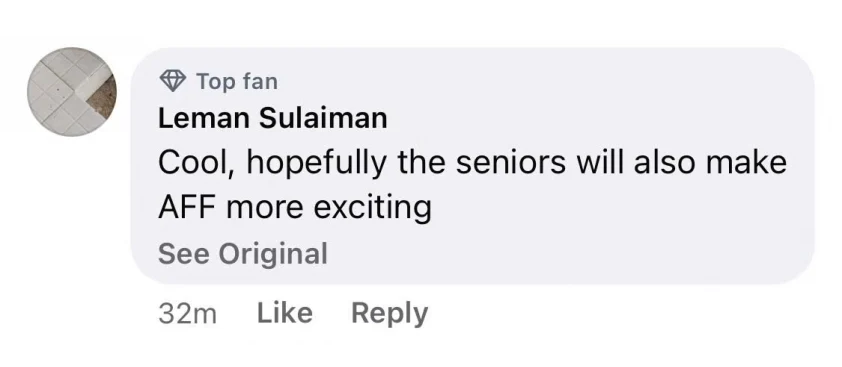842x367 pixels.
Task: Click the word "seniors" in the comment
Action: [511, 163]
